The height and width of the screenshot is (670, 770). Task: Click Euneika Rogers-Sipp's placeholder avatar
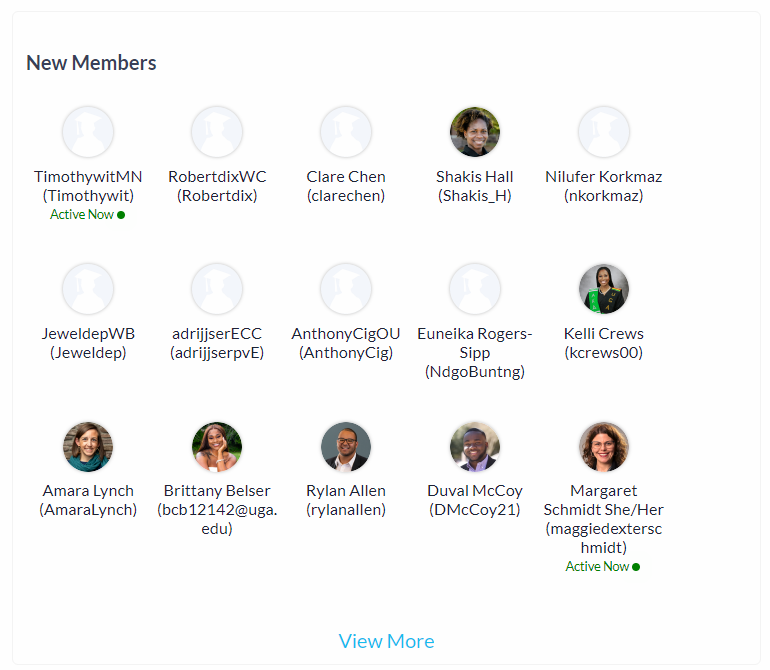475,289
